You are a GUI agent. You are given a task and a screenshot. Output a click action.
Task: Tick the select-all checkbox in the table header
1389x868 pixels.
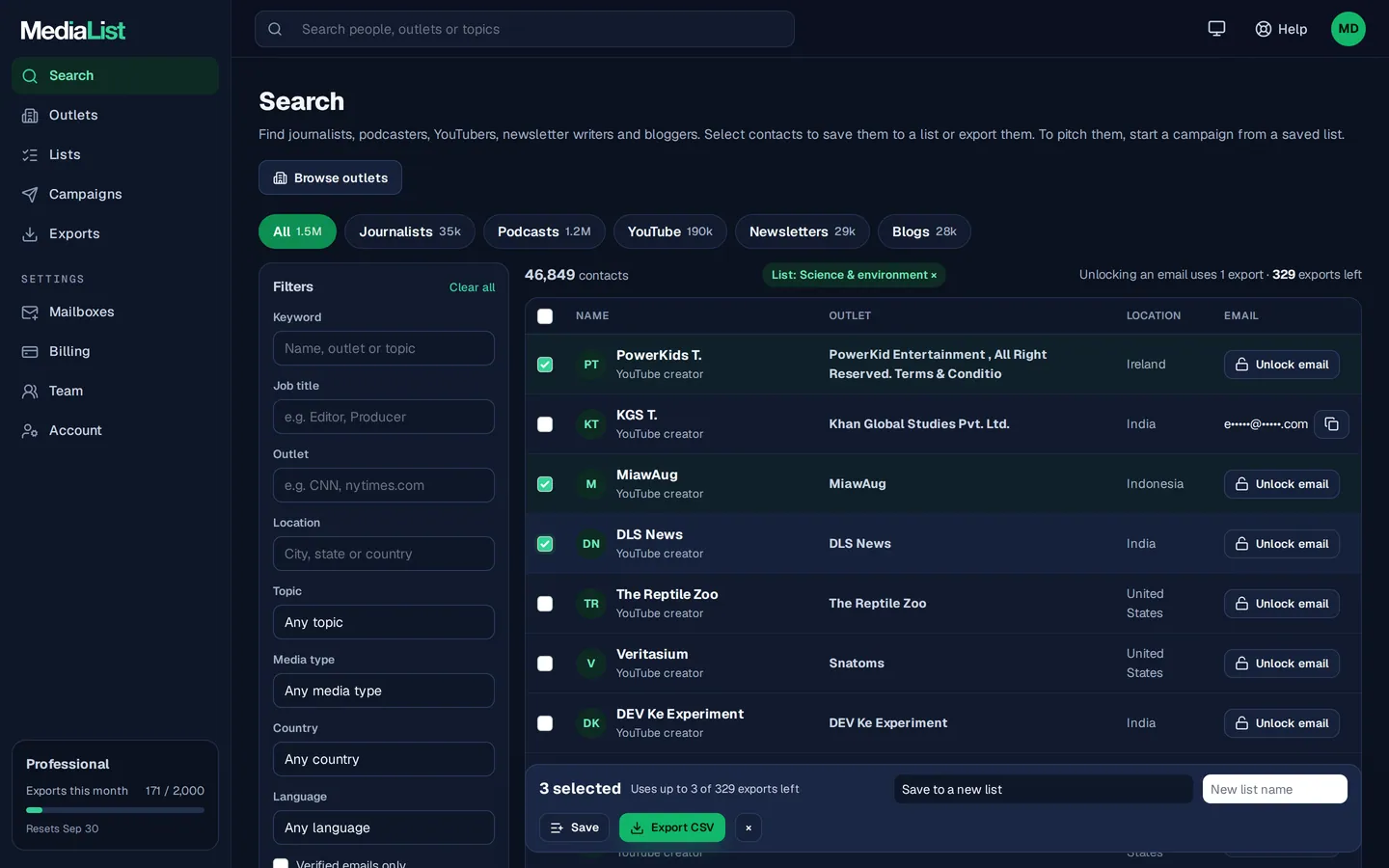[x=545, y=316]
